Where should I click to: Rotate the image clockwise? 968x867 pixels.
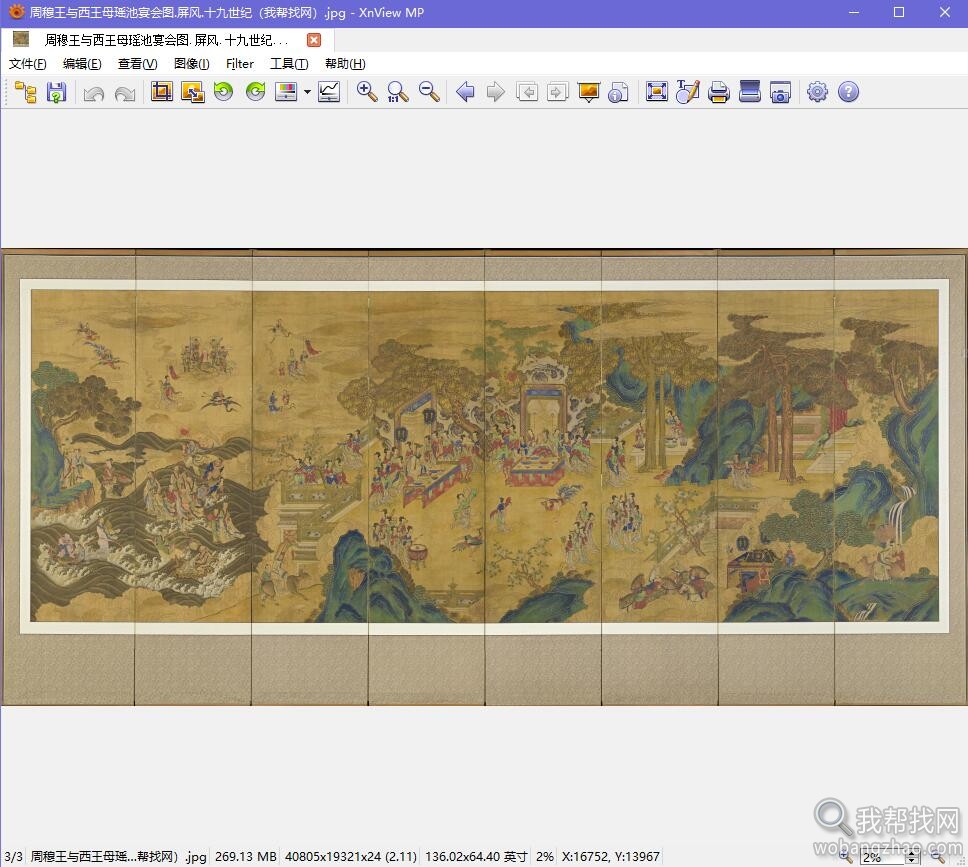click(x=255, y=91)
